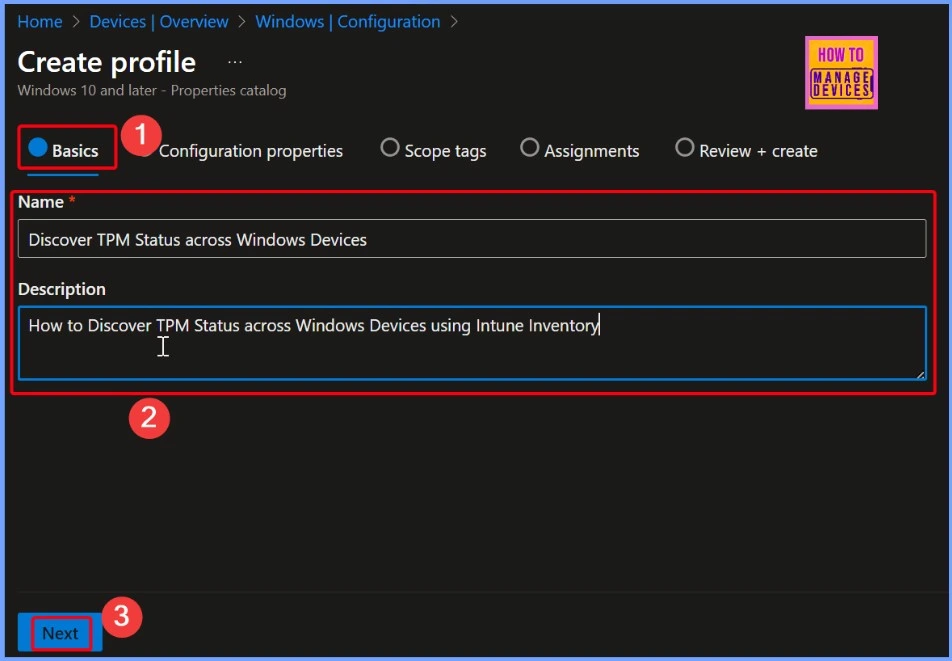Go to Devices | Overview breadcrumb
The height and width of the screenshot is (661, 952).
(x=158, y=22)
